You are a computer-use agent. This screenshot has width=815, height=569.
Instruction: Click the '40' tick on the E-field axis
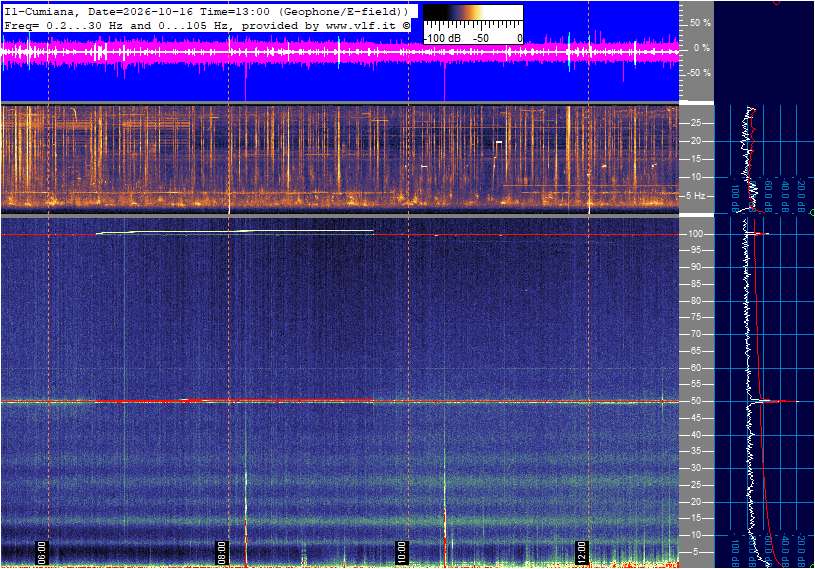point(695,435)
